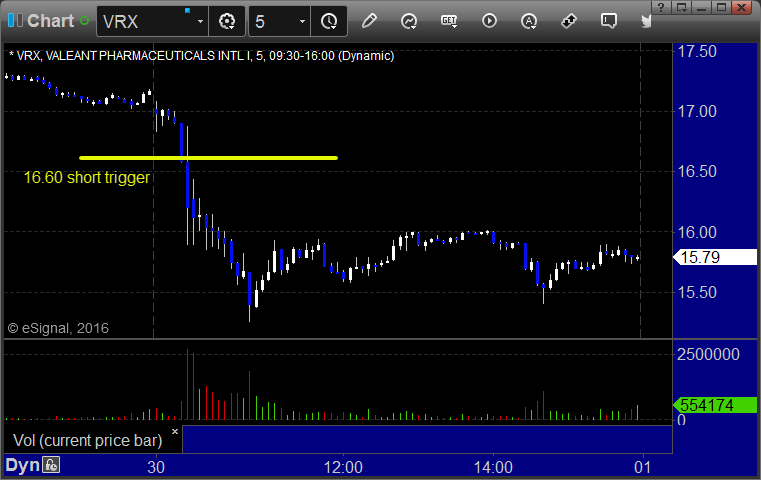Click the GET signals toolbar icon
The width and height of the screenshot is (761, 480).
[x=449, y=21]
